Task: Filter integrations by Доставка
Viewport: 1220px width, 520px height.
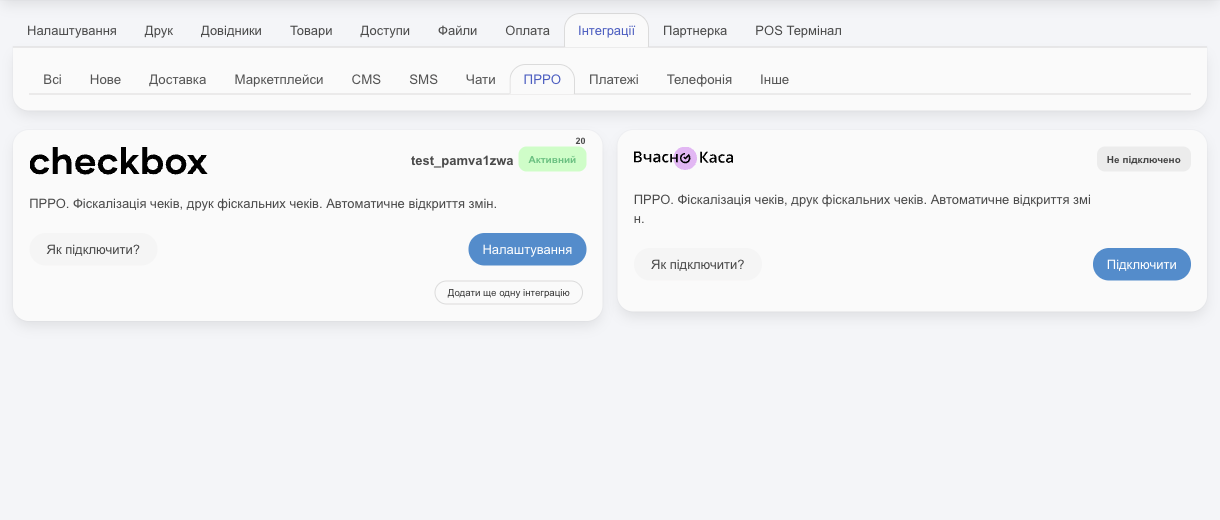Action: click(x=177, y=80)
